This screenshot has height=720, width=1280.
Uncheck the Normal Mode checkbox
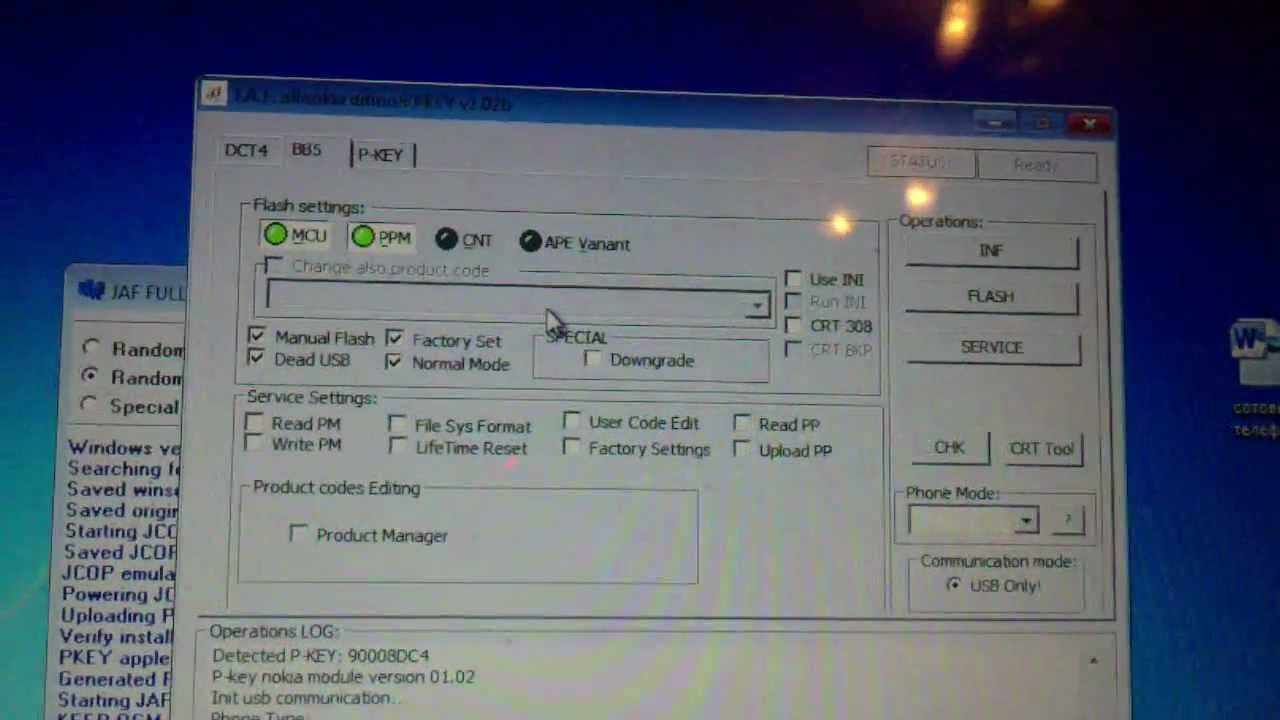393,361
